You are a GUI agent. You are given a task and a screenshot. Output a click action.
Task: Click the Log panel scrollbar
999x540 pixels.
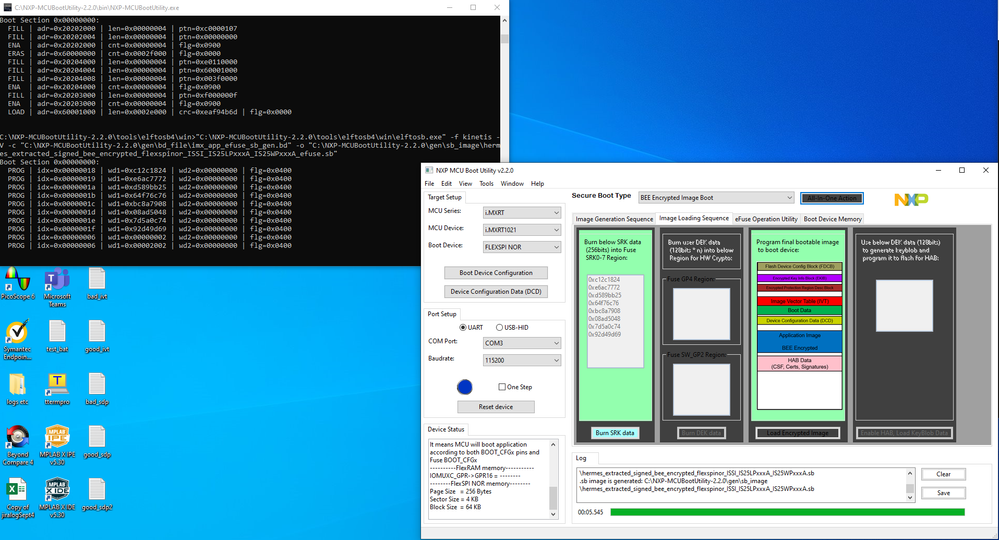point(910,485)
